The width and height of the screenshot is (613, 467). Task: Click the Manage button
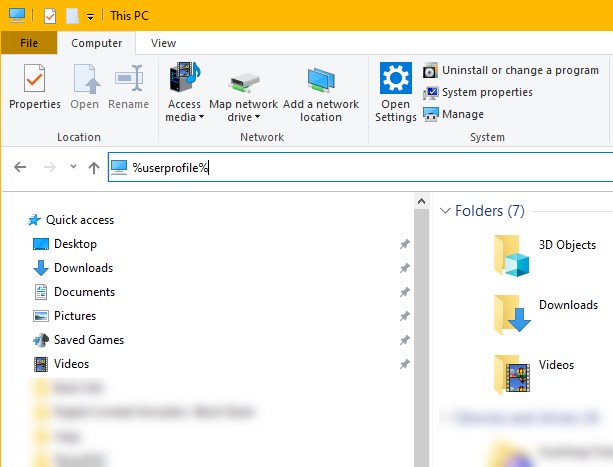(x=453, y=114)
